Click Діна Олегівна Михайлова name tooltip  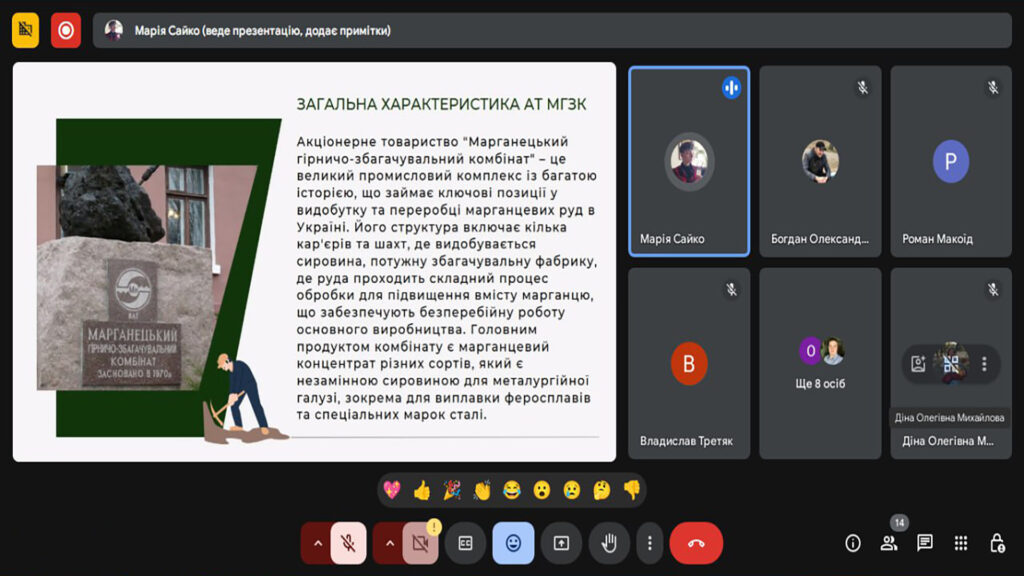pyautogui.click(x=949, y=417)
